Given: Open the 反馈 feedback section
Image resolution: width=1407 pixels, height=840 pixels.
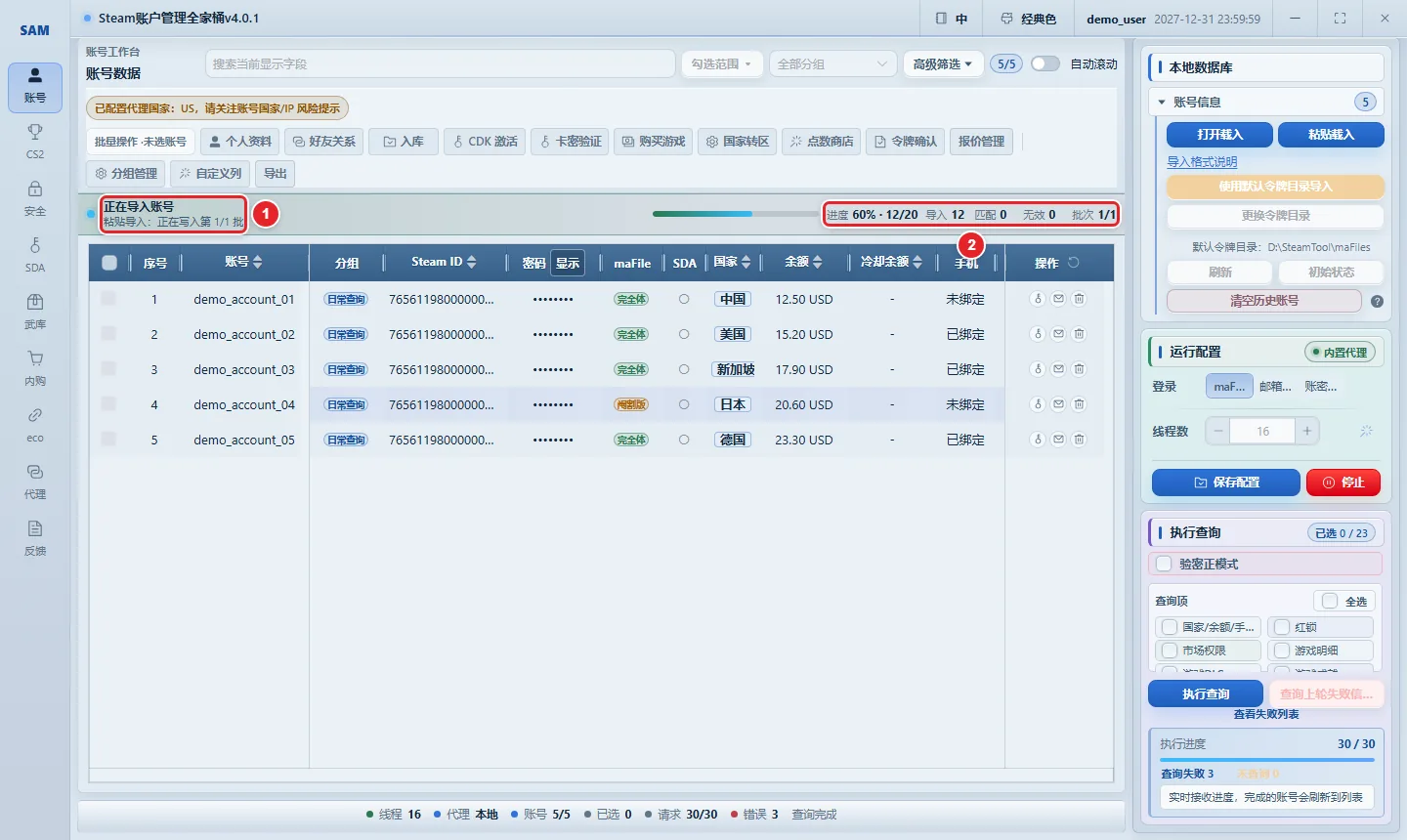Looking at the screenshot, I should tap(35, 537).
